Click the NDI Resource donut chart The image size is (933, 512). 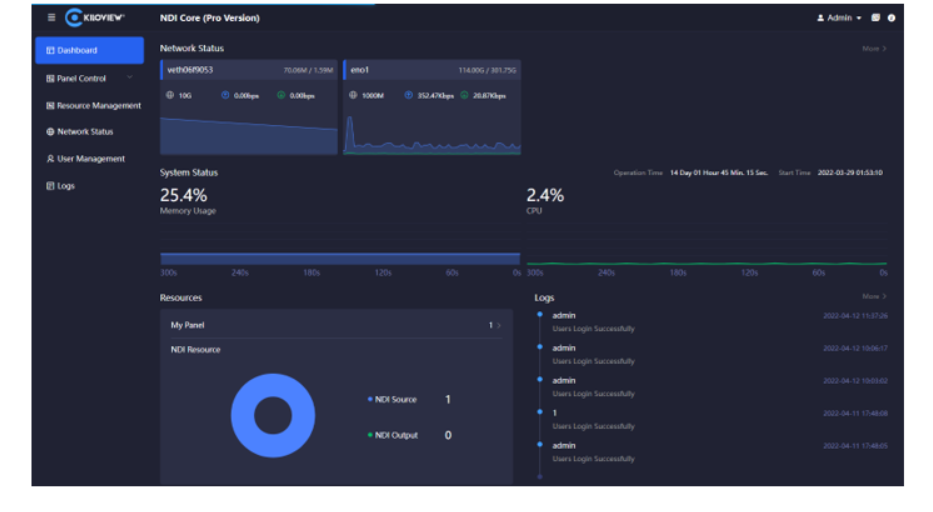[x=273, y=416]
